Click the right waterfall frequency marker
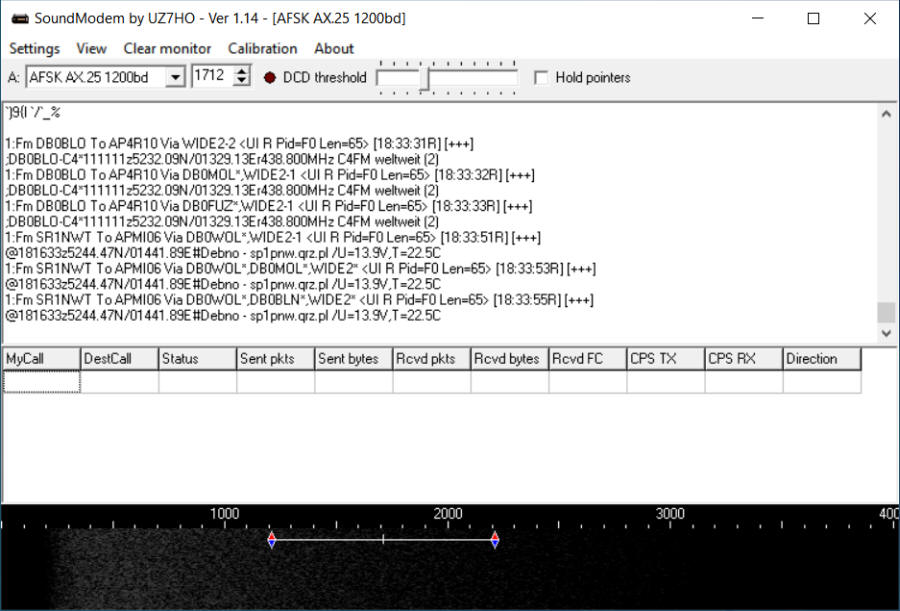Screen dimensions: 900x611 pyautogui.click(x=494, y=540)
